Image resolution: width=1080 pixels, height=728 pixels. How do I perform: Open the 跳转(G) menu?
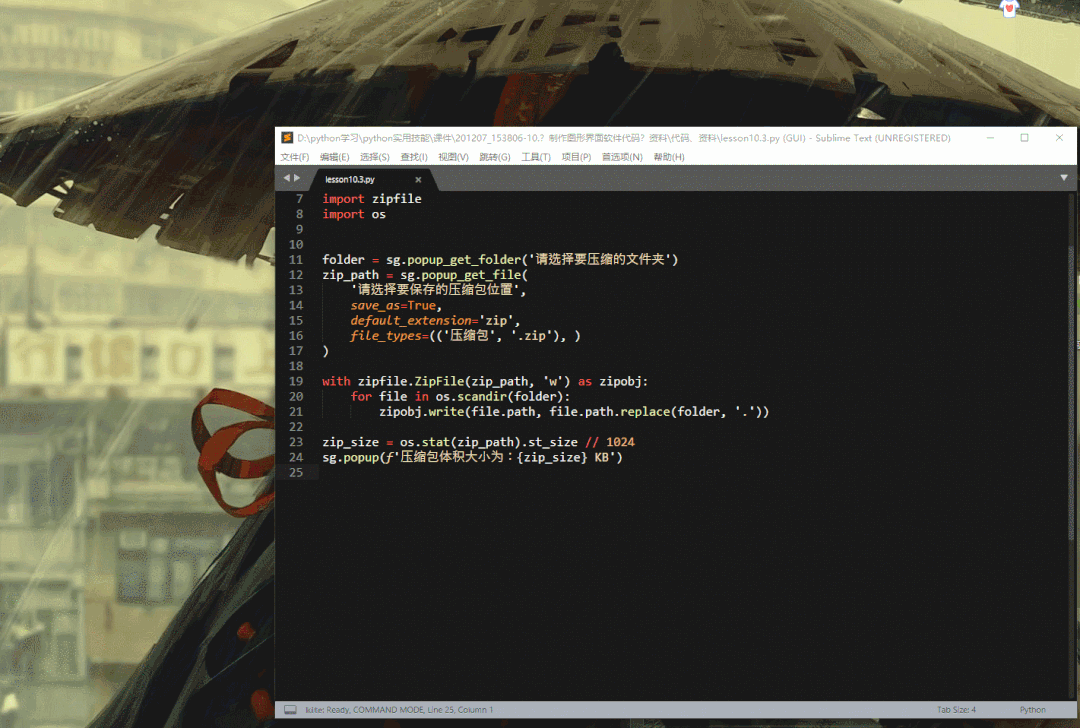point(494,157)
